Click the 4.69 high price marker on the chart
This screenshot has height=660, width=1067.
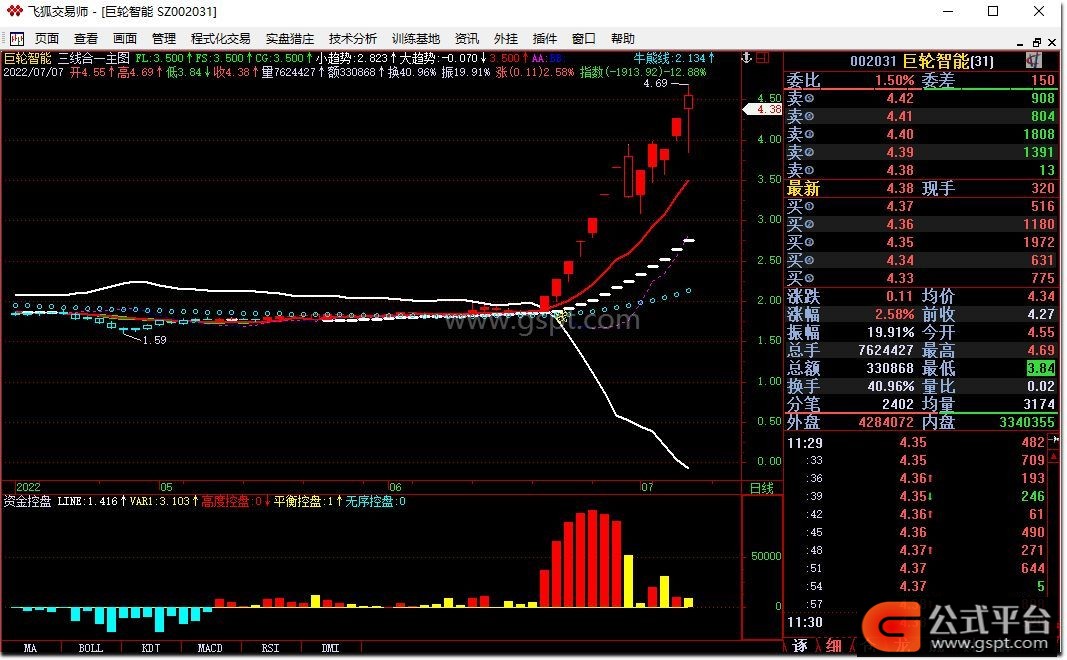click(656, 83)
